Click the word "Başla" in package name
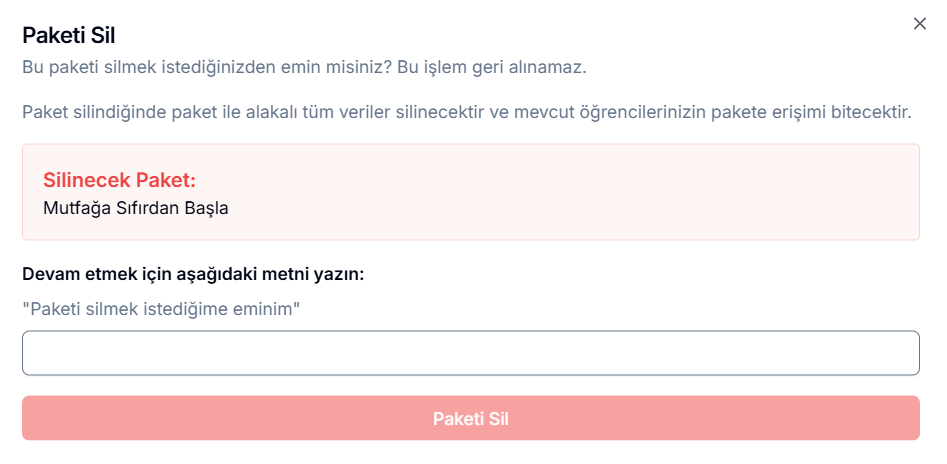 tap(206, 209)
